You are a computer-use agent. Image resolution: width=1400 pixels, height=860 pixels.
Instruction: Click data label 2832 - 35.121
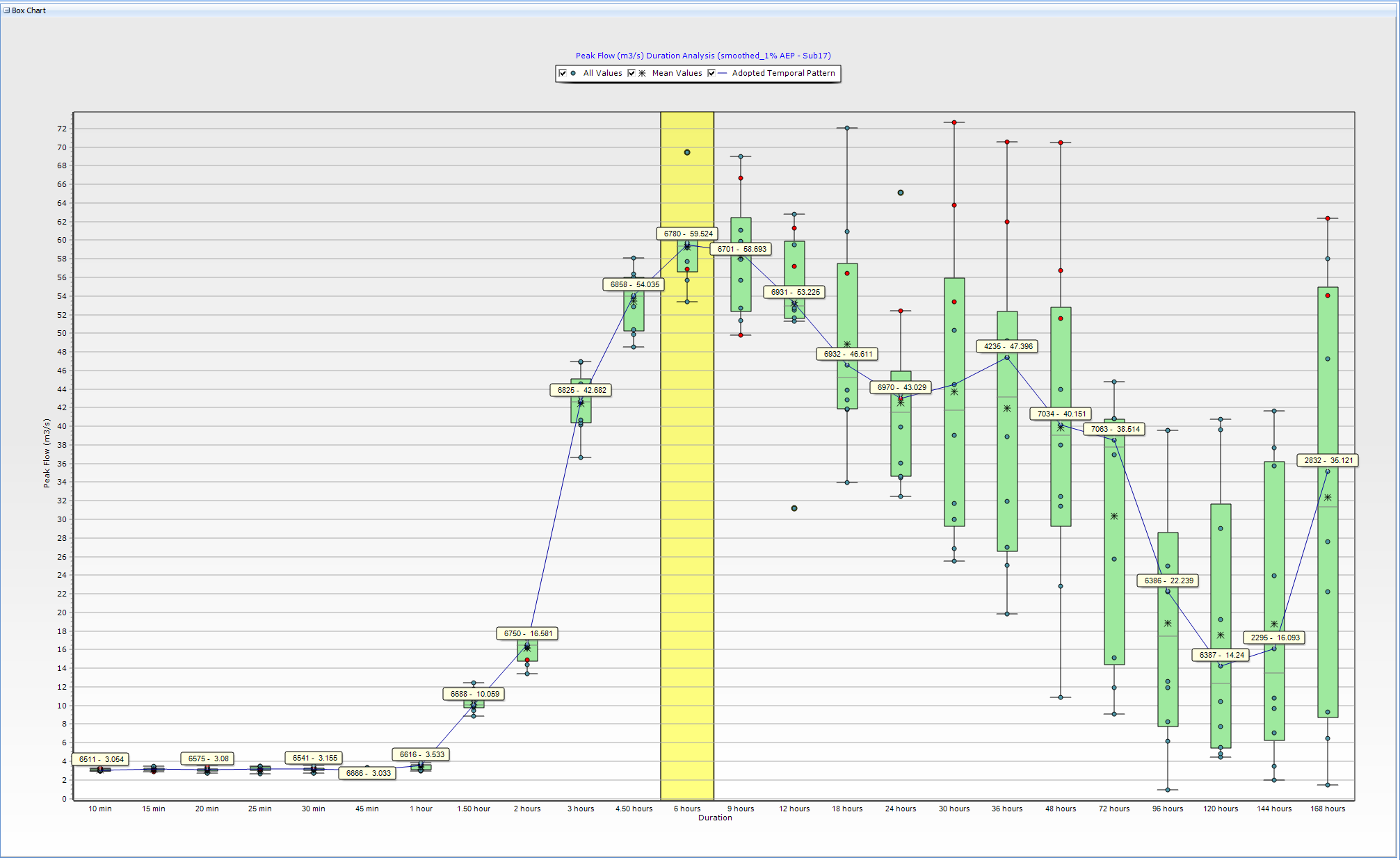1328,460
